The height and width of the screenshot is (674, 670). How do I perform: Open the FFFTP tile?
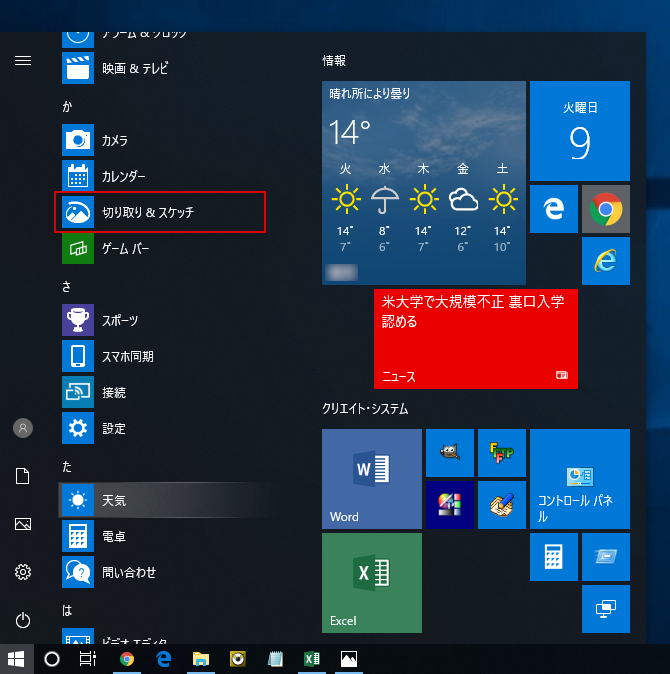[x=502, y=453]
